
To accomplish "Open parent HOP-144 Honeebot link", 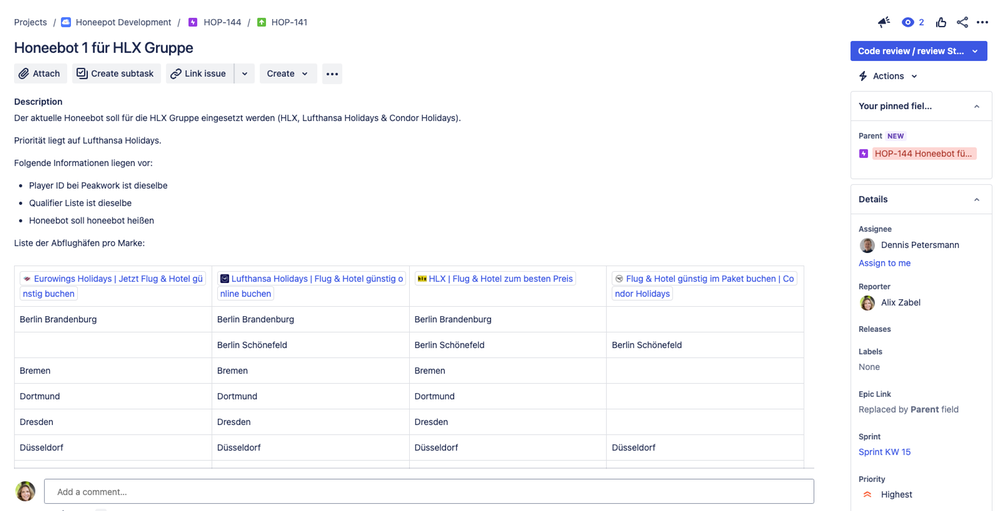I will [x=924, y=154].
